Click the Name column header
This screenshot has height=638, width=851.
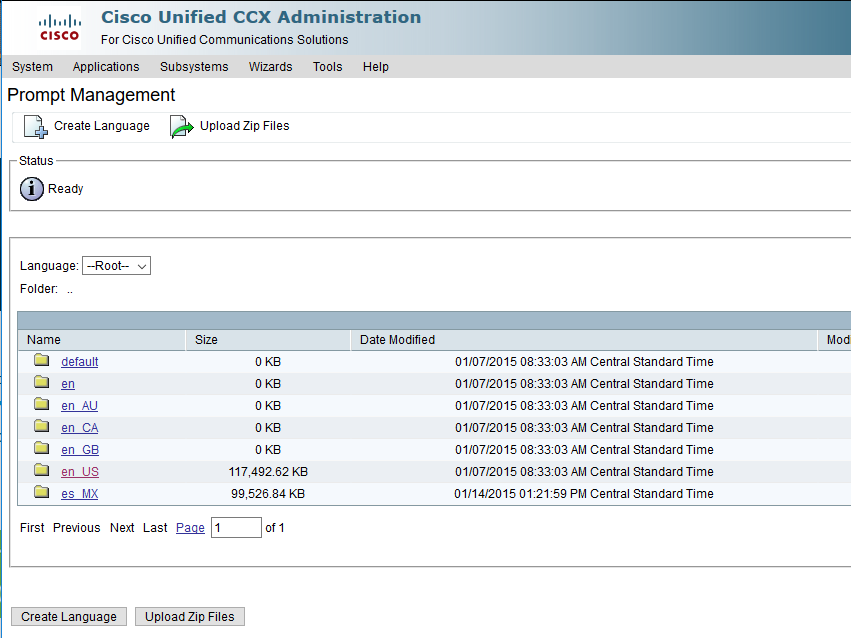tap(101, 340)
